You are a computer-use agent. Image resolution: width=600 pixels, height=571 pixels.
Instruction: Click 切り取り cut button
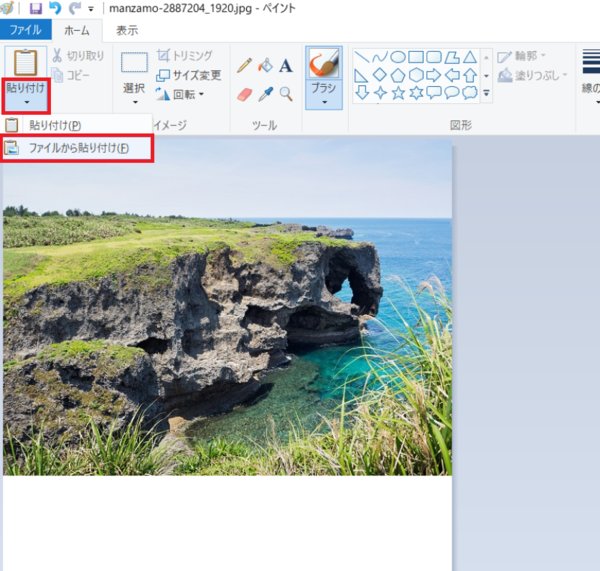[x=78, y=56]
